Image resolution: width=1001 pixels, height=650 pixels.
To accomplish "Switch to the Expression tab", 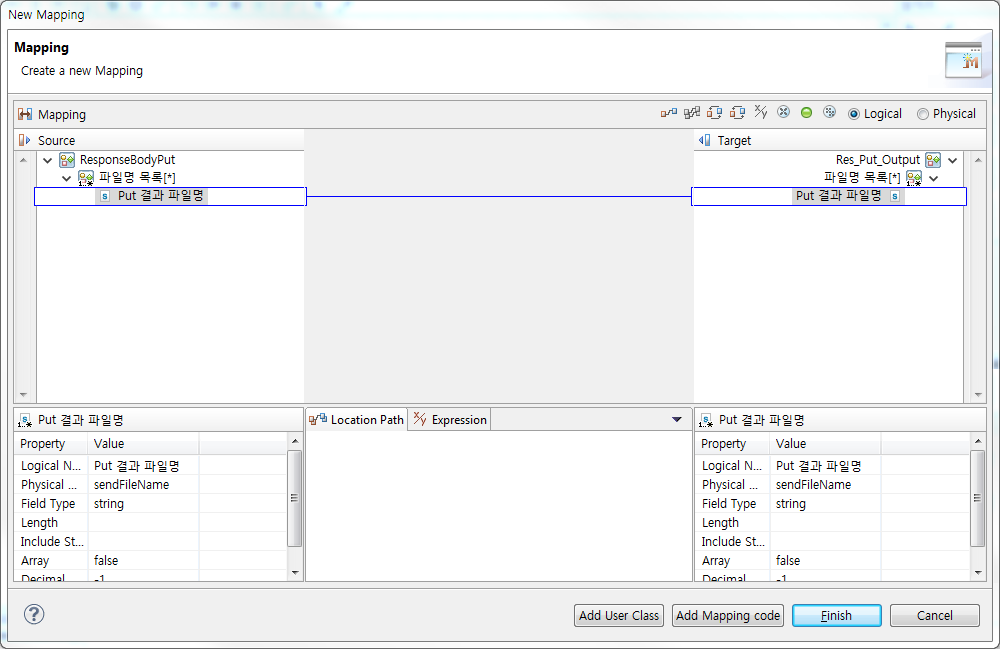I will 450,419.
